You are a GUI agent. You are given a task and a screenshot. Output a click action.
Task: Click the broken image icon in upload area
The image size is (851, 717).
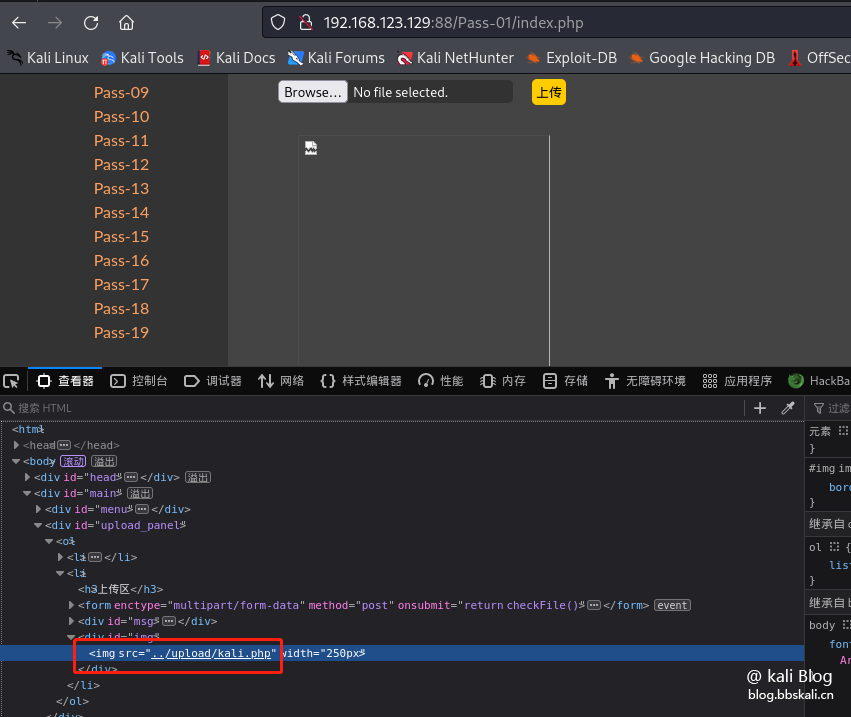(311, 148)
